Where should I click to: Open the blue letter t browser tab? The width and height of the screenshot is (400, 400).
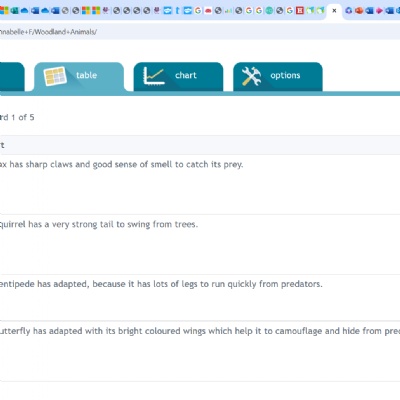(x=177, y=11)
